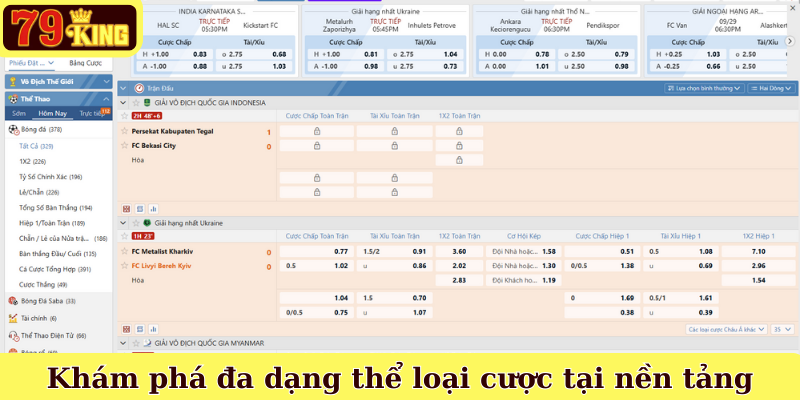This screenshot has height=400, width=800.
Task: Open the scoreboard icon under Persekat match
Action: click(140, 209)
